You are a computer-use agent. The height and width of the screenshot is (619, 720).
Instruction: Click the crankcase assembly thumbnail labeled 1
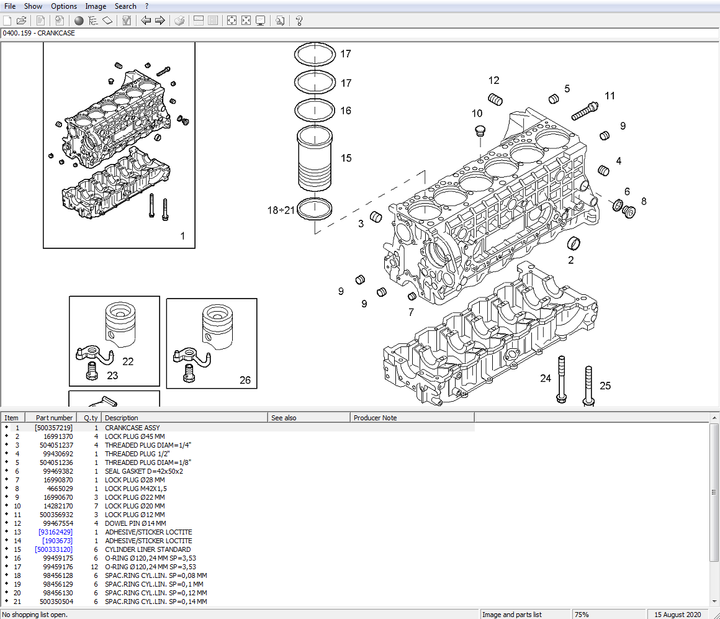[x=119, y=145]
